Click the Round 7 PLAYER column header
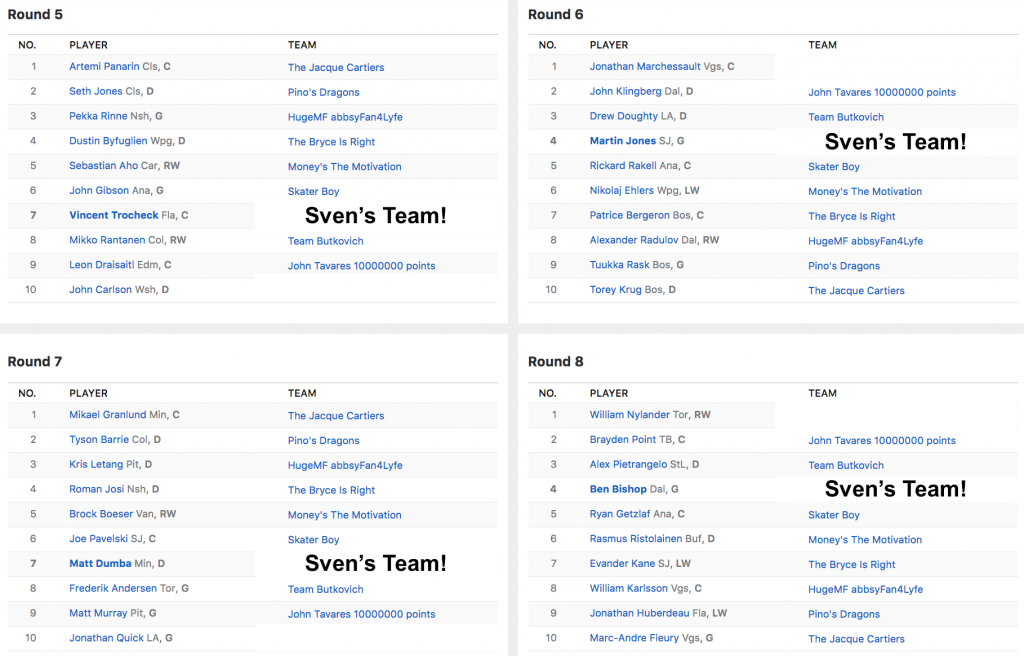This screenshot has height=656, width=1024. point(88,393)
